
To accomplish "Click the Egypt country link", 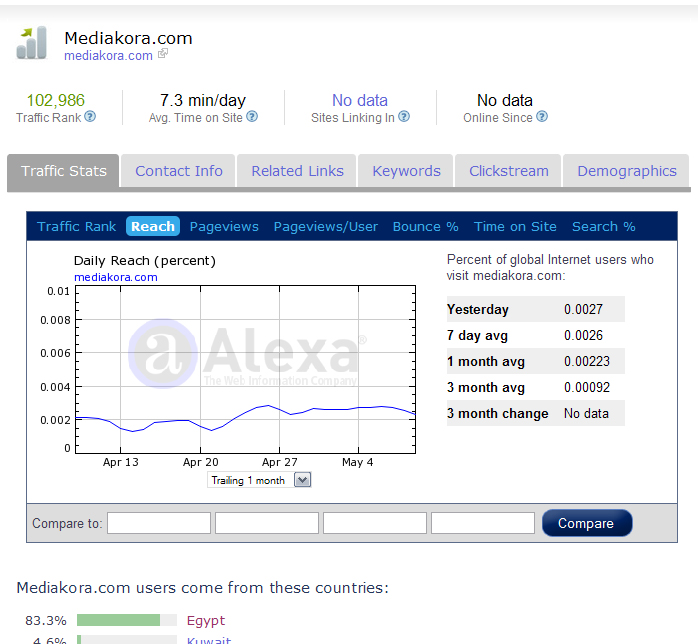I will (x=206, y=621).
